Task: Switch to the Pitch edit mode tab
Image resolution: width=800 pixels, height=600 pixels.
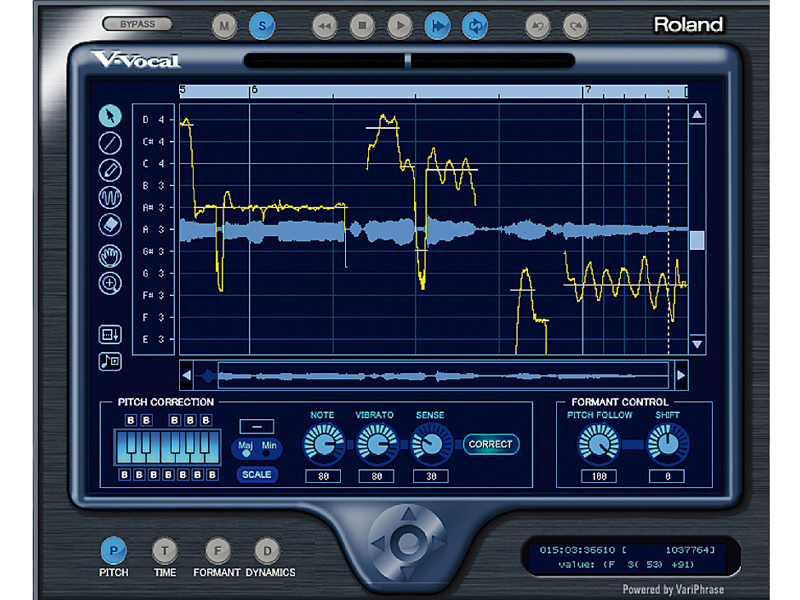Action: click(x=114, y=550)
